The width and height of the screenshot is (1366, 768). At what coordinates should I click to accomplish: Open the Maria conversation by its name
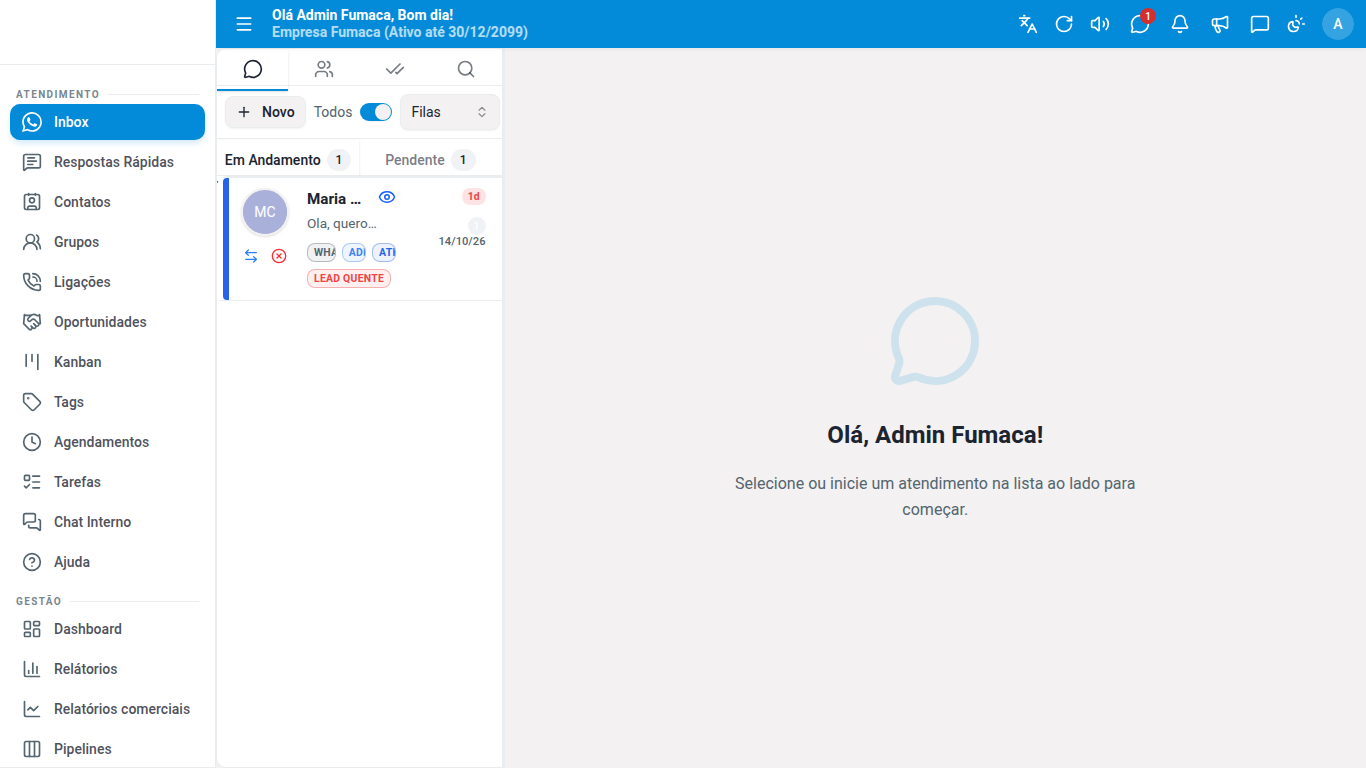click(x=334, y=199)
